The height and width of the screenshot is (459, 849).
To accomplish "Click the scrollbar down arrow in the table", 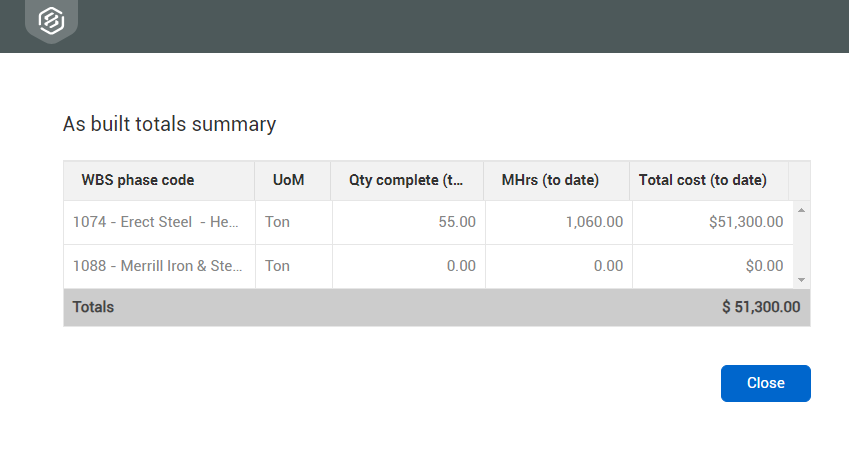I will (x=801, y=280).
